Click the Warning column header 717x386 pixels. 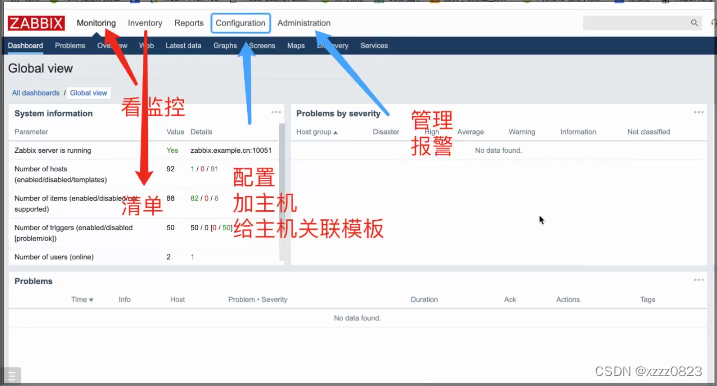(522, 132)
